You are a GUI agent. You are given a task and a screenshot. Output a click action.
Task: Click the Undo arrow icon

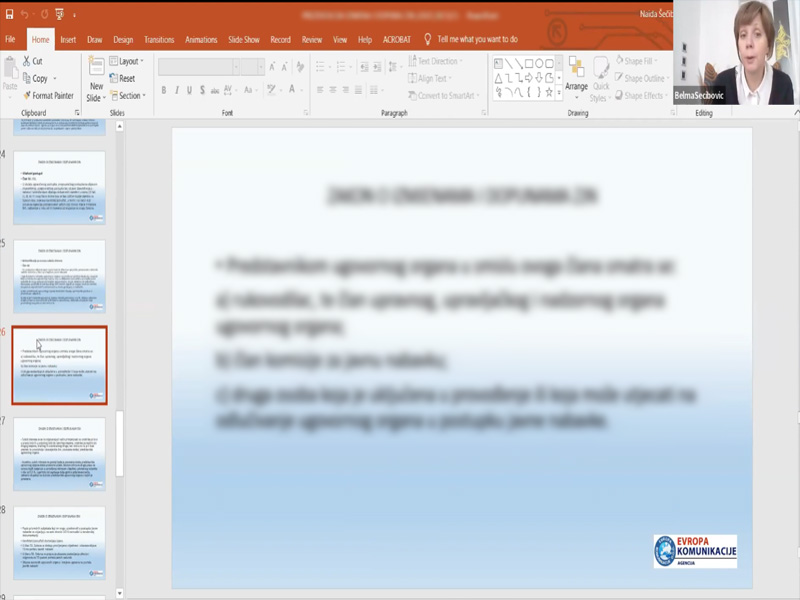25,15
